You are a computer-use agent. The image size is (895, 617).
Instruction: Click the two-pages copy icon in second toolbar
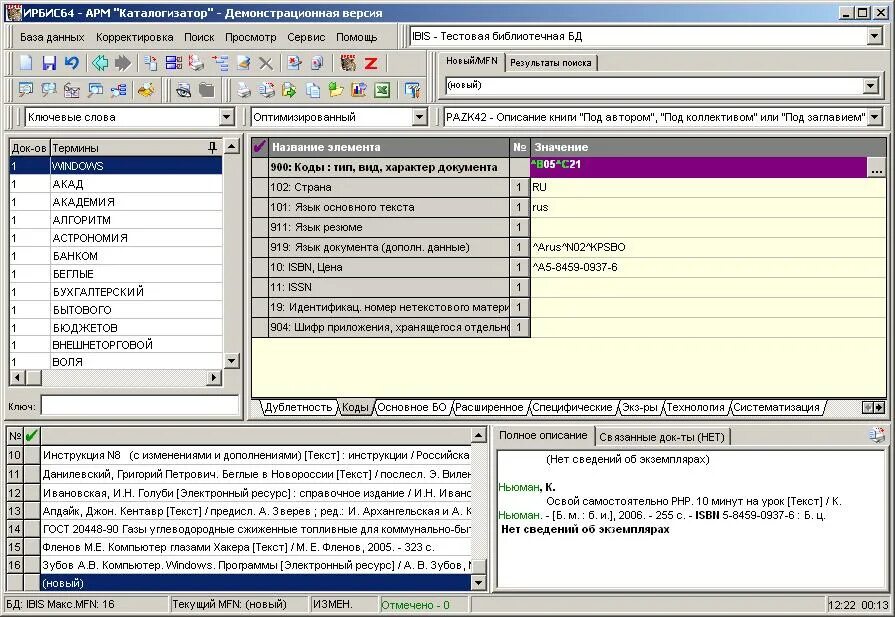313,90
